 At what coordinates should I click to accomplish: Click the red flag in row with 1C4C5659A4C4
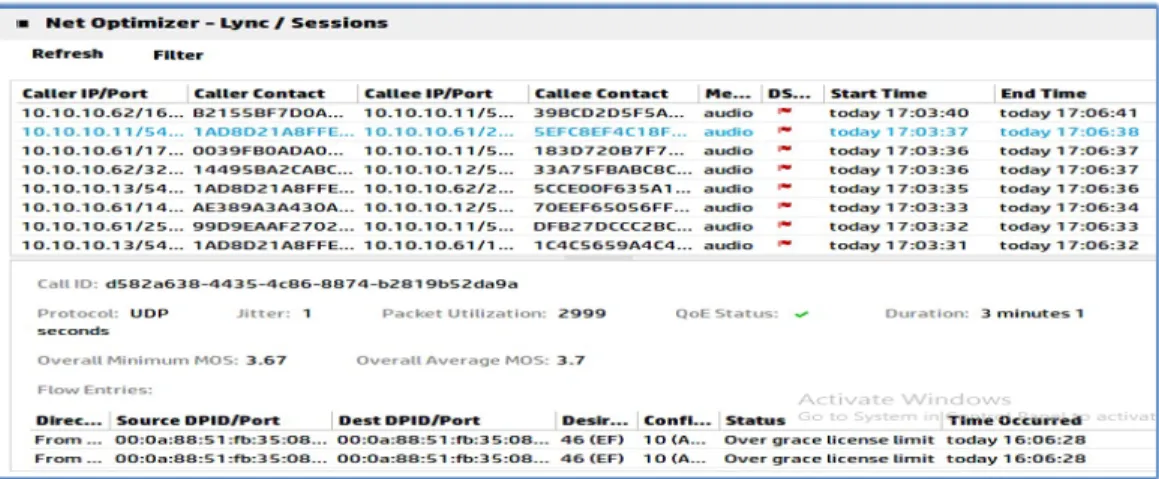pyautogui.click(x=786, y=245)
